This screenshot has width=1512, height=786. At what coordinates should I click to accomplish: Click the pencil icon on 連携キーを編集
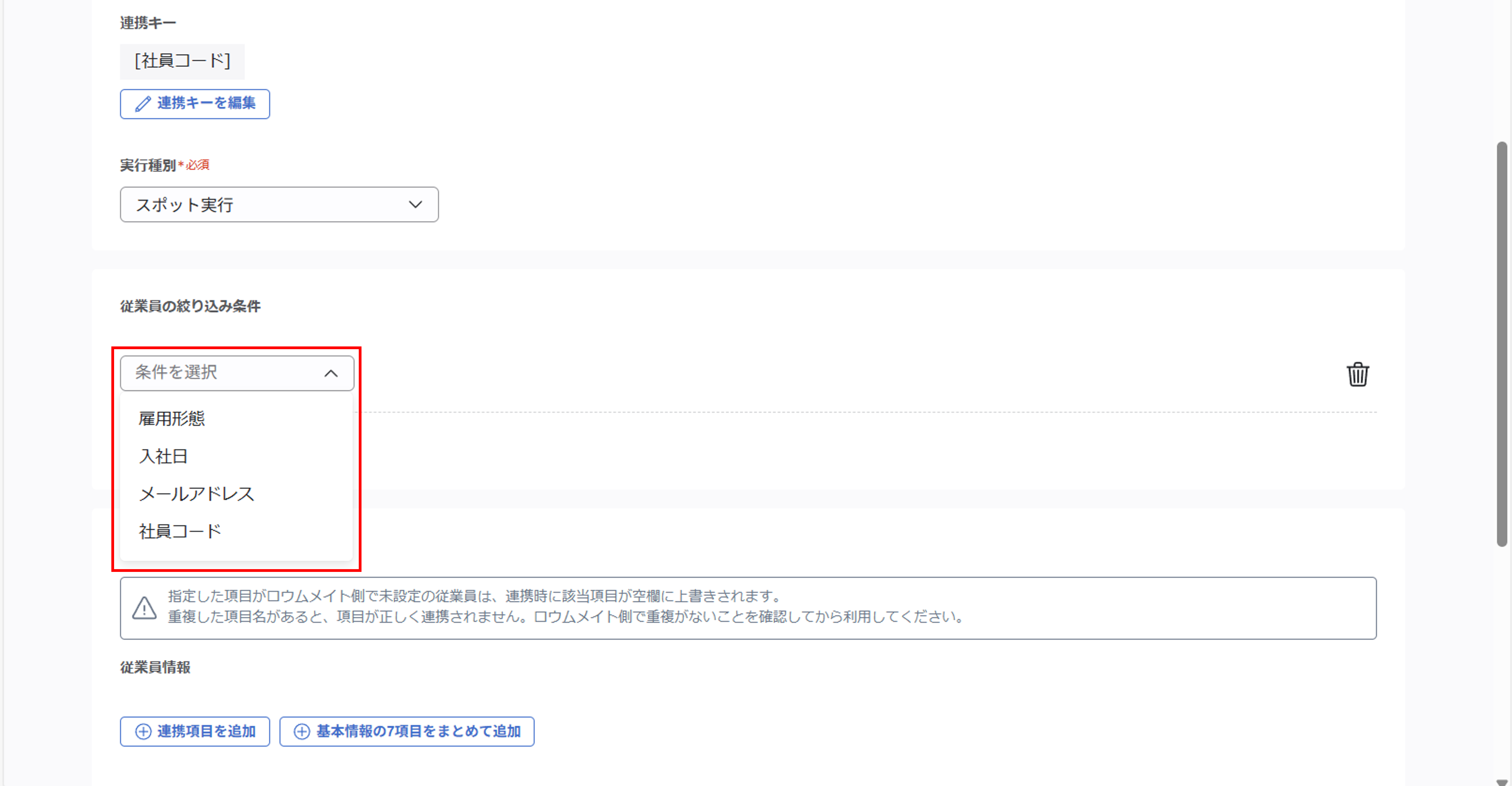142,104
